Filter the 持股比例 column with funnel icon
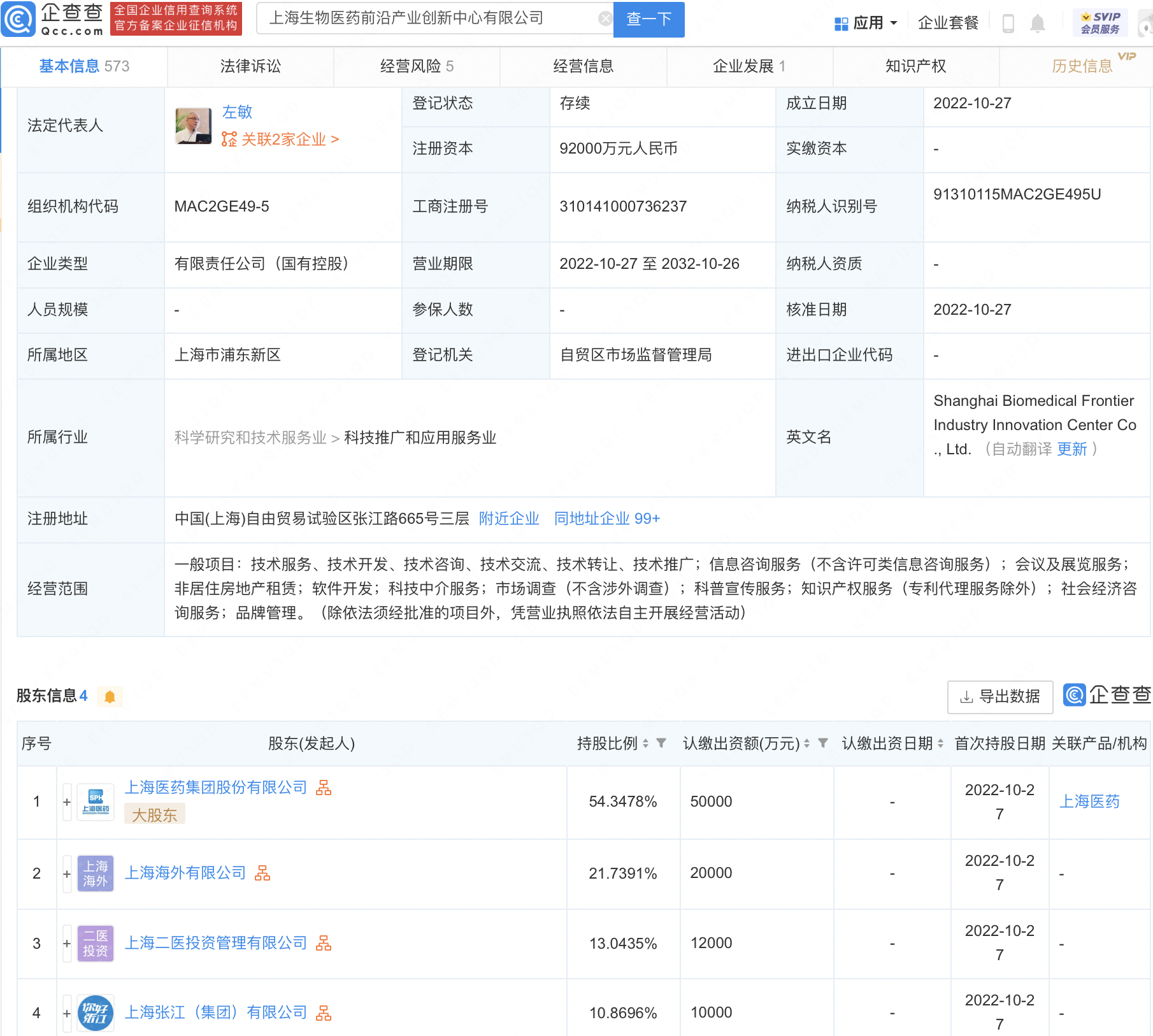Image resolution: width=1153 pixels, height=1036 pixels. pos(661,743)
